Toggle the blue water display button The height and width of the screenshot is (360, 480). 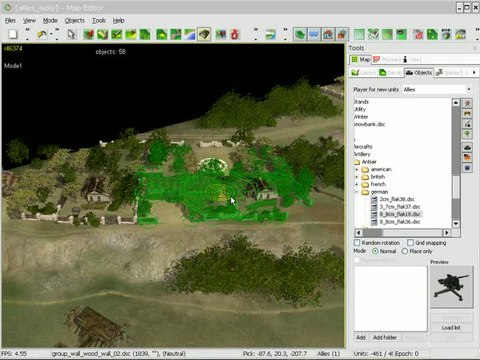point(314,34)
